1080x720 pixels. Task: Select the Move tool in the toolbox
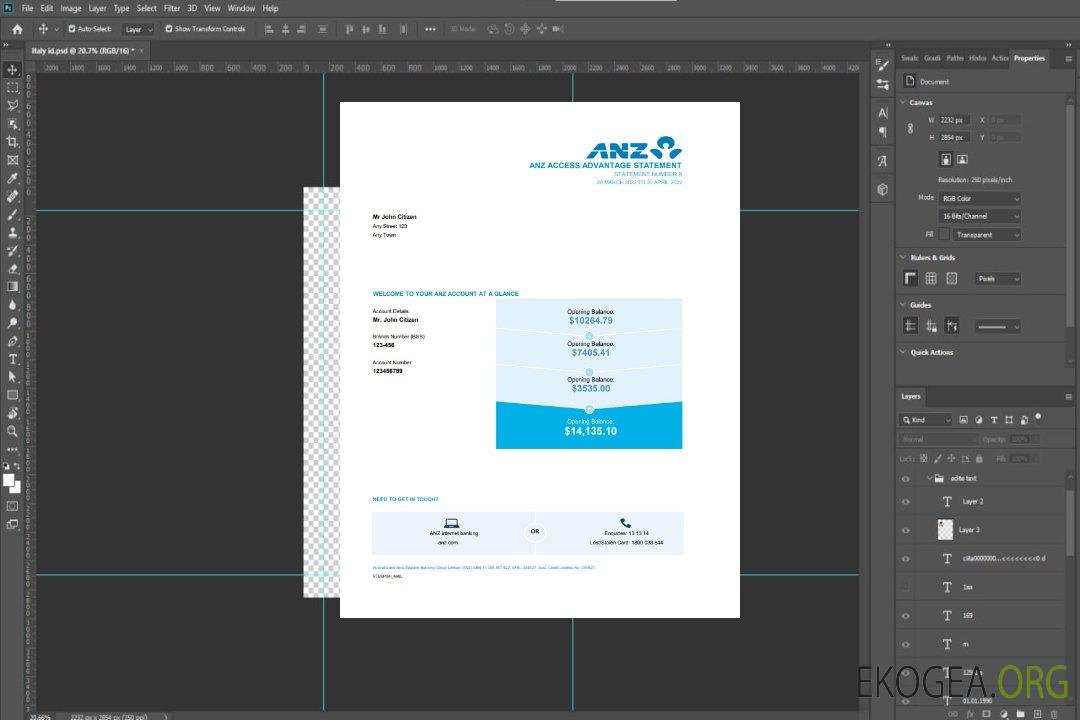click(x=12, y=70)
